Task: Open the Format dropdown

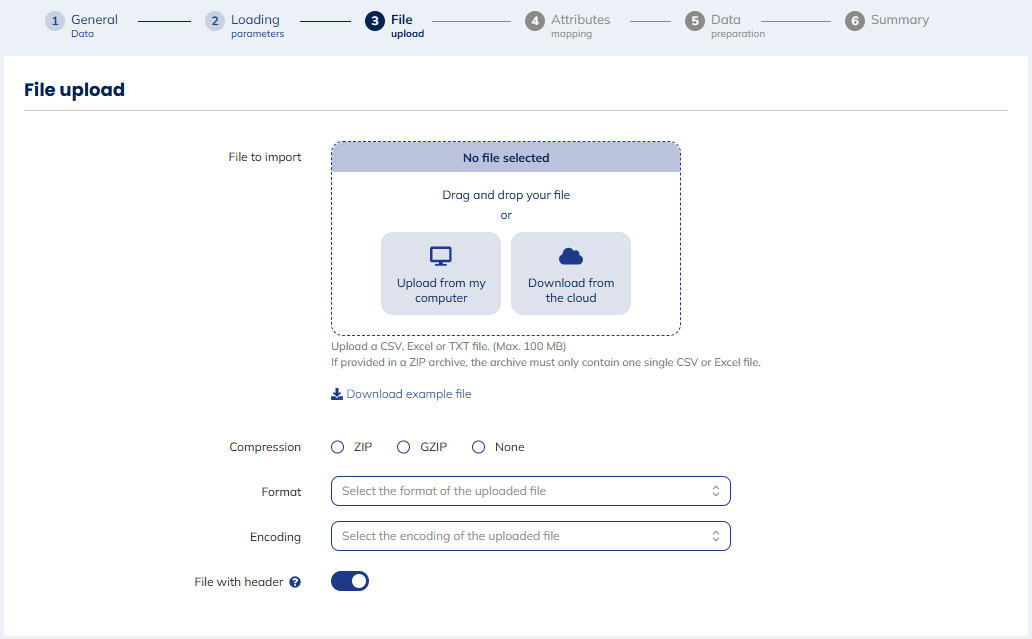Action: 530,491
